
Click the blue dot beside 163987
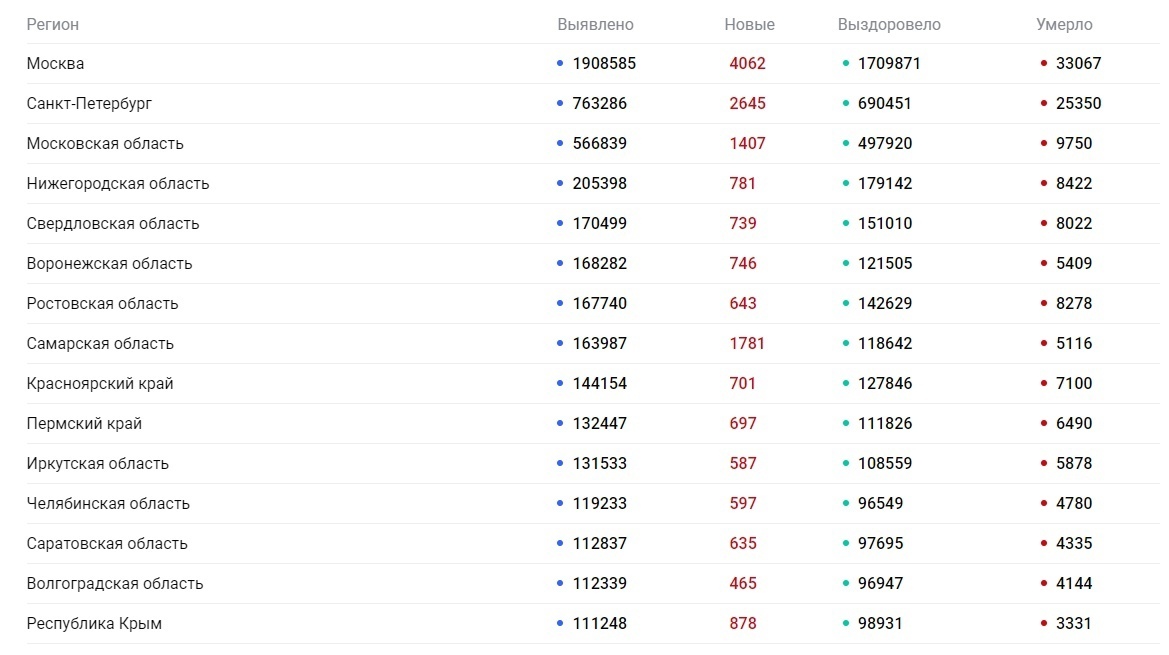[x=560, y=343]
